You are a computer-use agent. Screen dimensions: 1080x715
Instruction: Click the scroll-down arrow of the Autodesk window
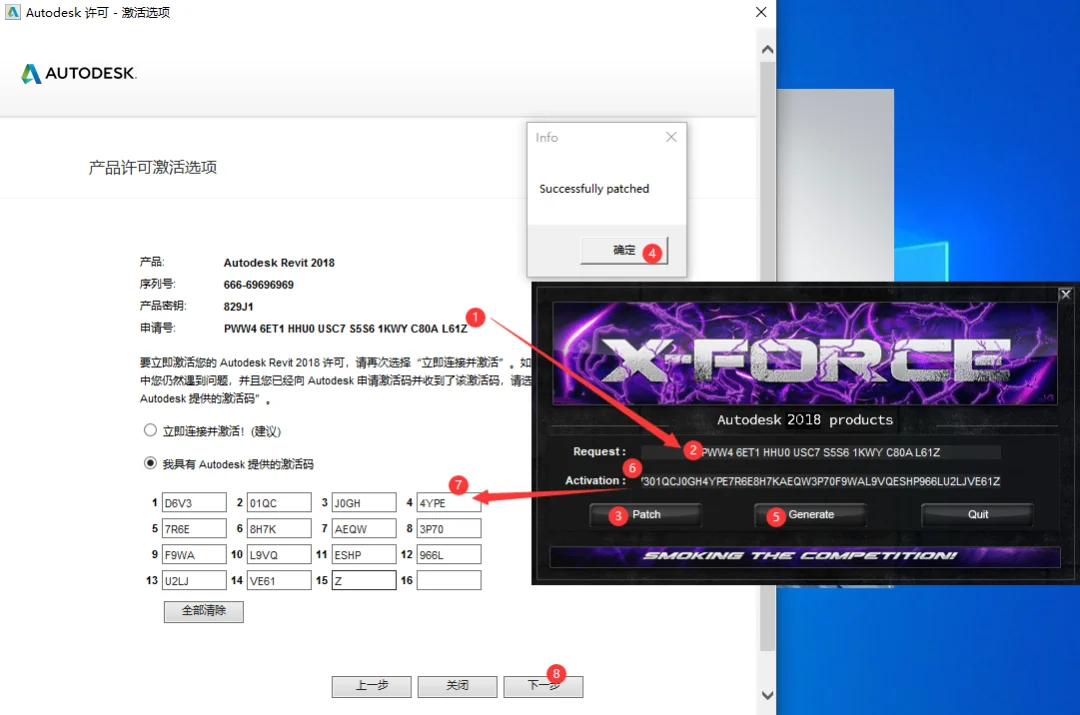[x=767, y=696]
